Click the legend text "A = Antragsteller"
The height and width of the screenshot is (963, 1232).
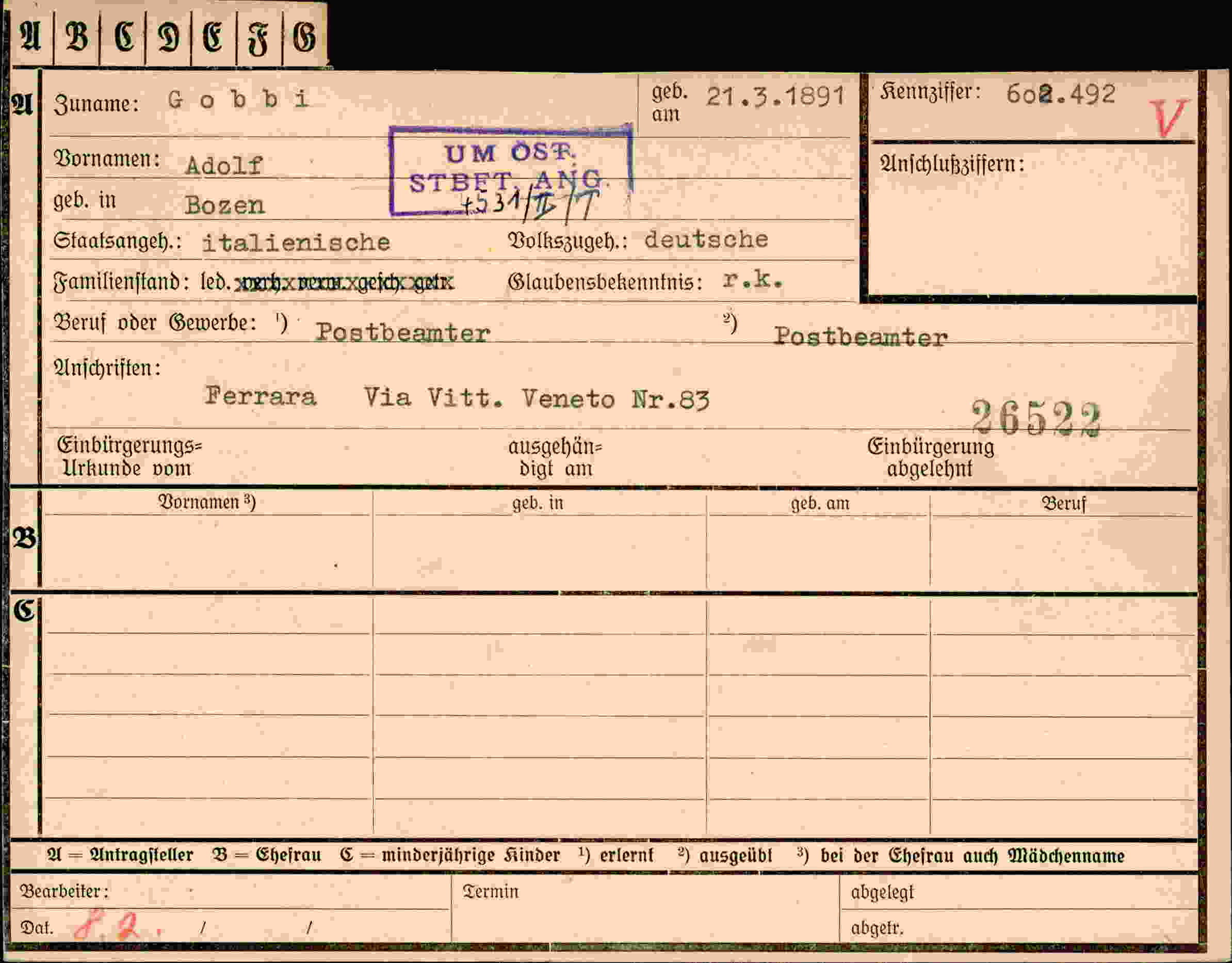pyautogui.click(x=120, y=855)
